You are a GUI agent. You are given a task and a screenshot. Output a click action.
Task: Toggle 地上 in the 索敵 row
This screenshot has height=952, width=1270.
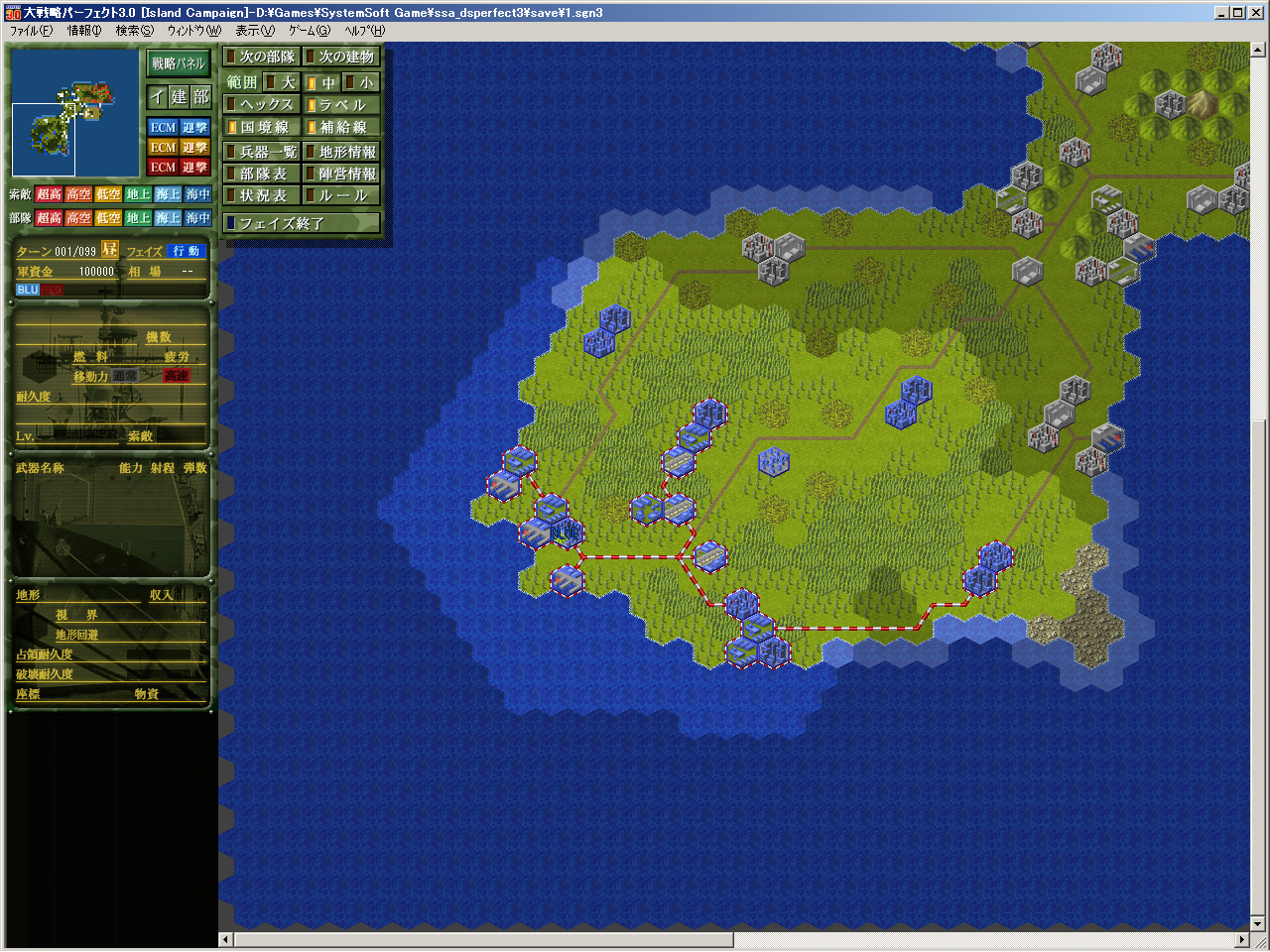(x=139, y=194)
